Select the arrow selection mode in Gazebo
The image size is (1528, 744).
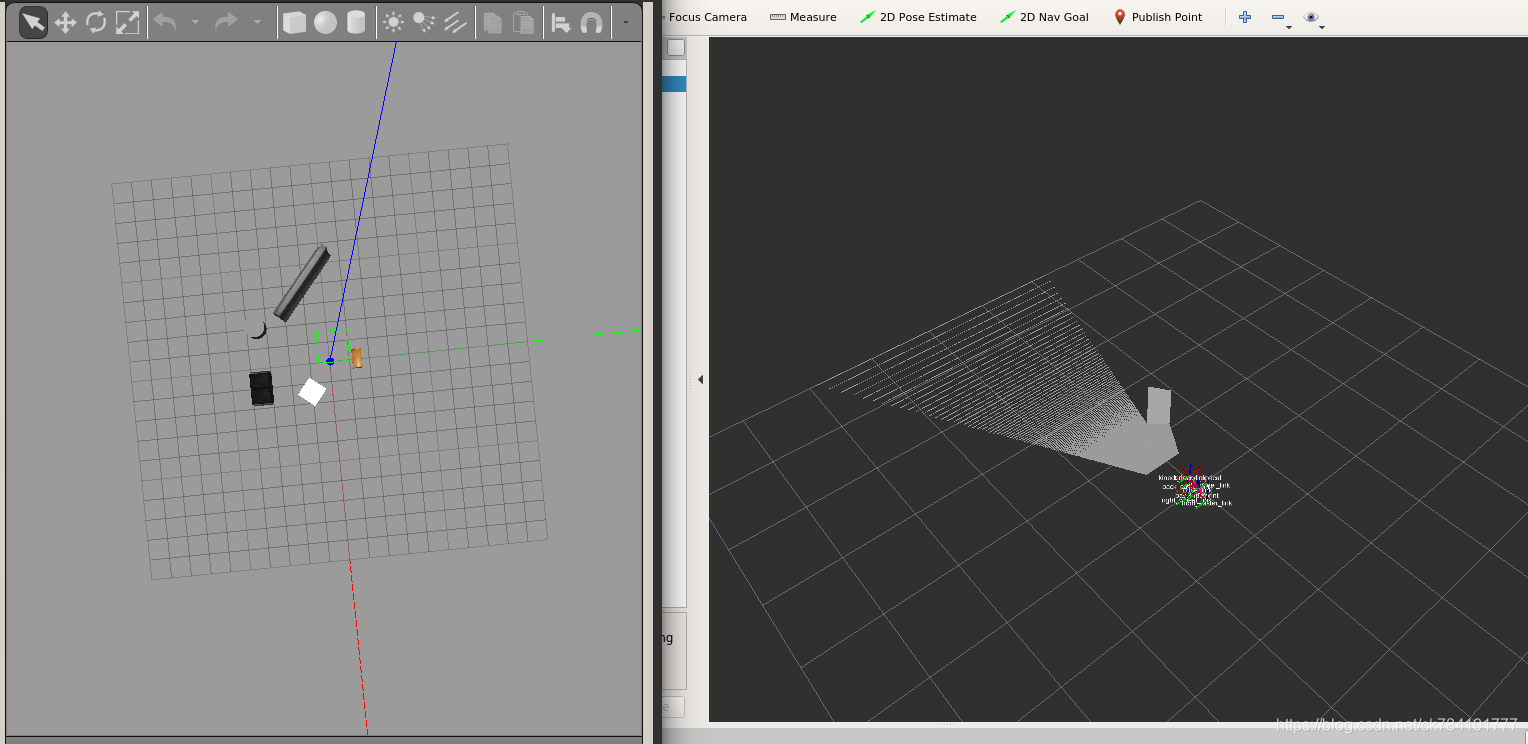(33, 22)
